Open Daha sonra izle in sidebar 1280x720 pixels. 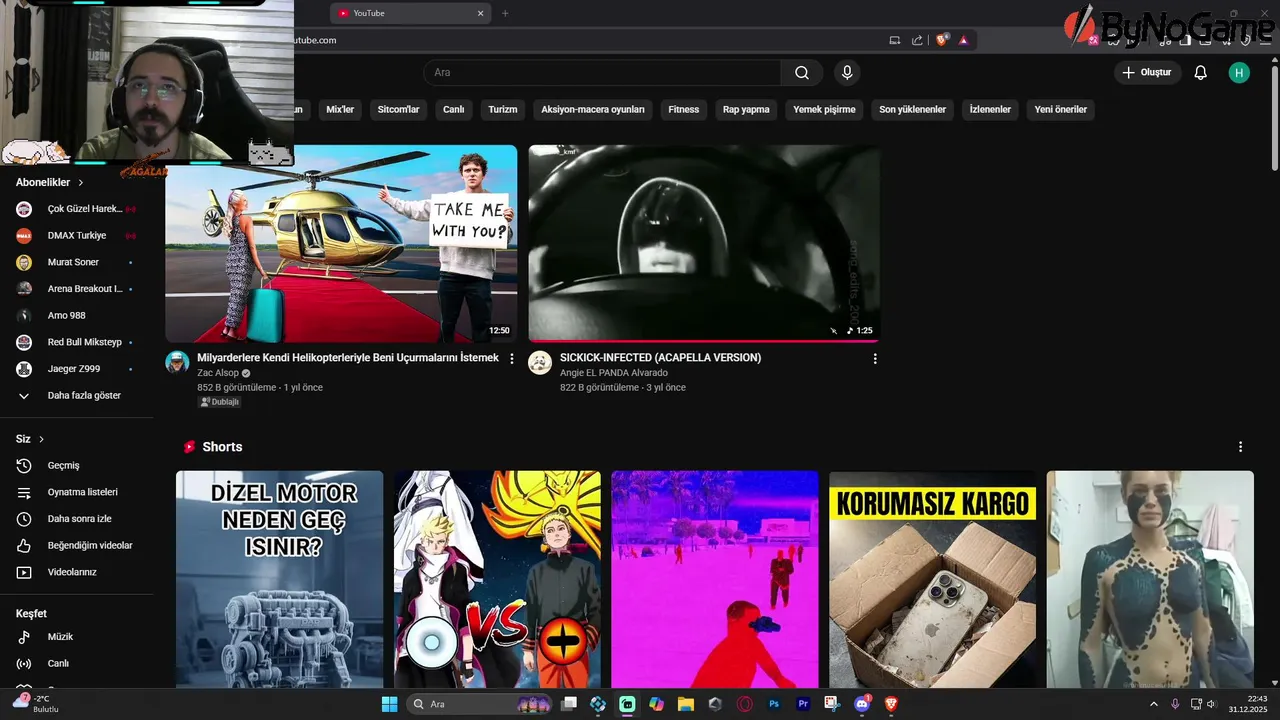[77, 519]
